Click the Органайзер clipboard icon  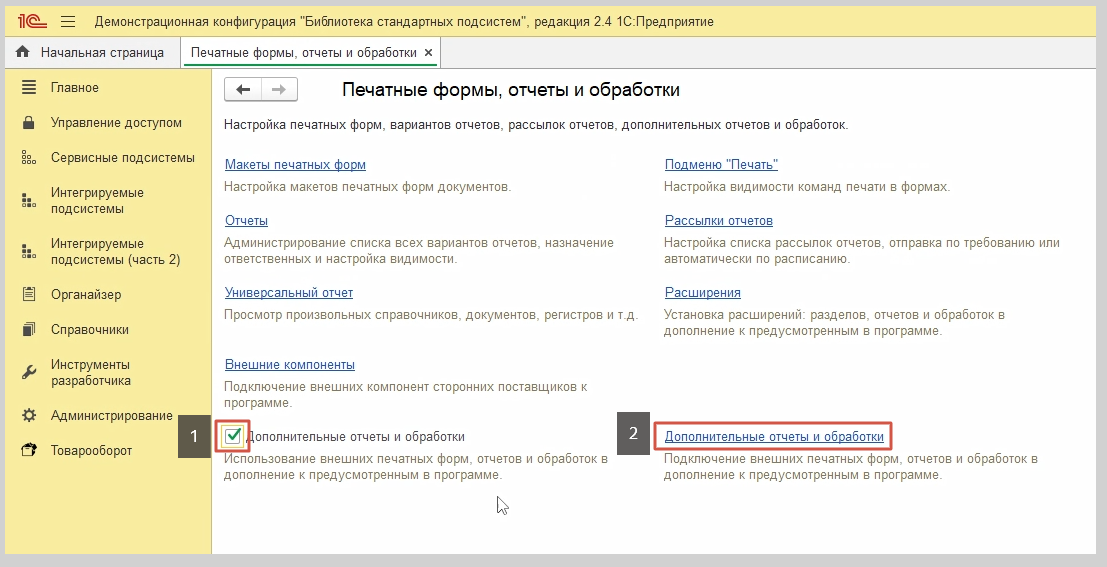[29, 294]
